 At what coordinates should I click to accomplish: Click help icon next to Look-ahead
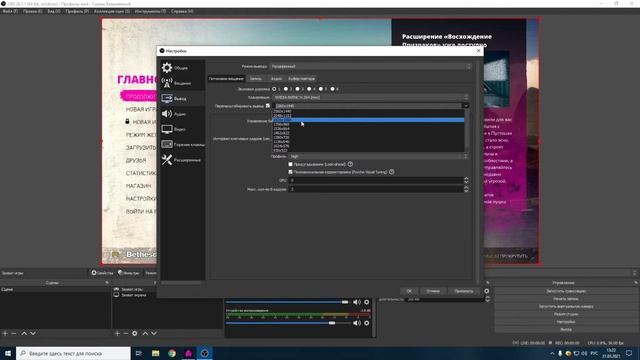coord(350,164)
